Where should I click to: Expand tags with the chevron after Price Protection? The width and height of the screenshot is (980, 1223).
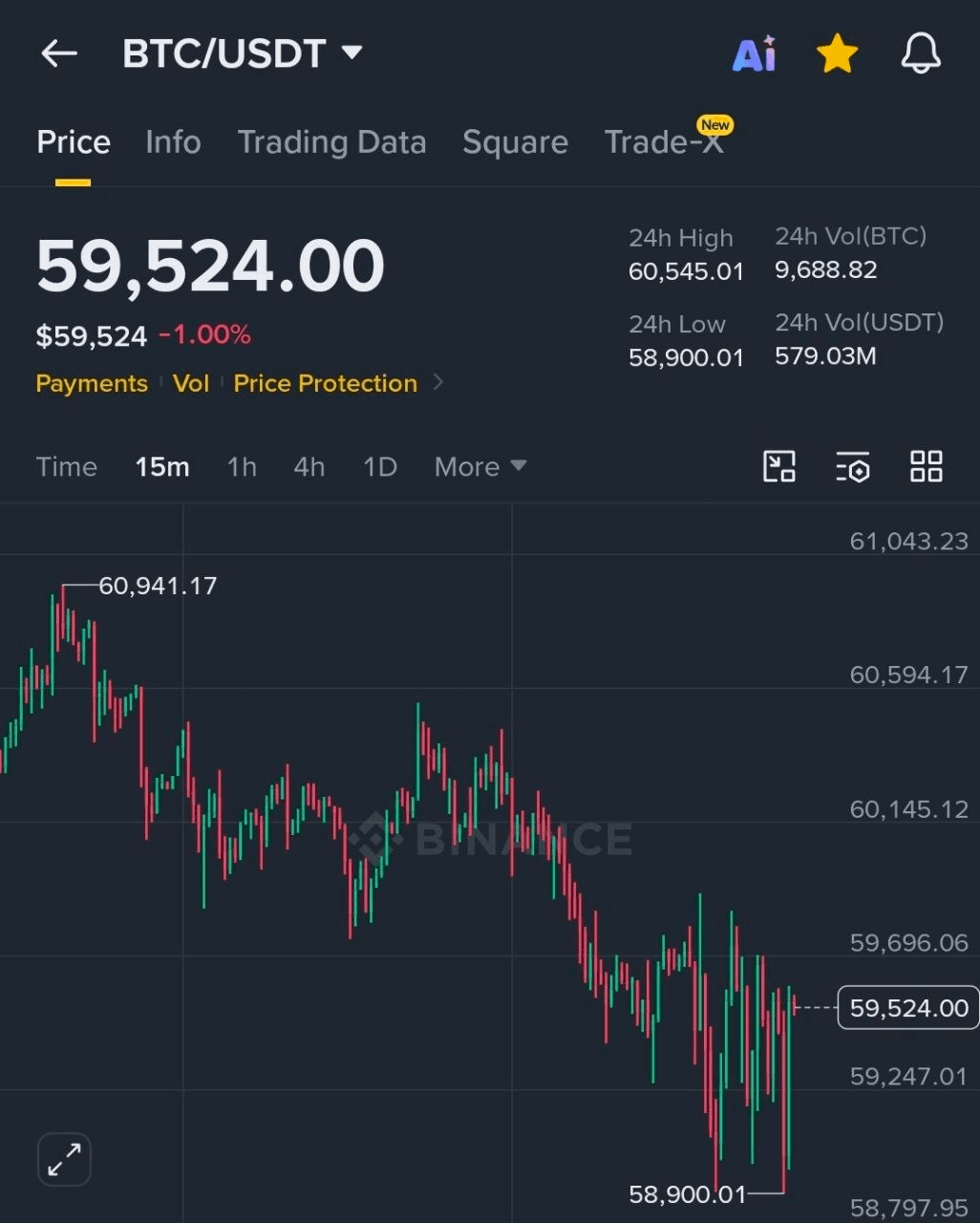click(x=438, y=382)
